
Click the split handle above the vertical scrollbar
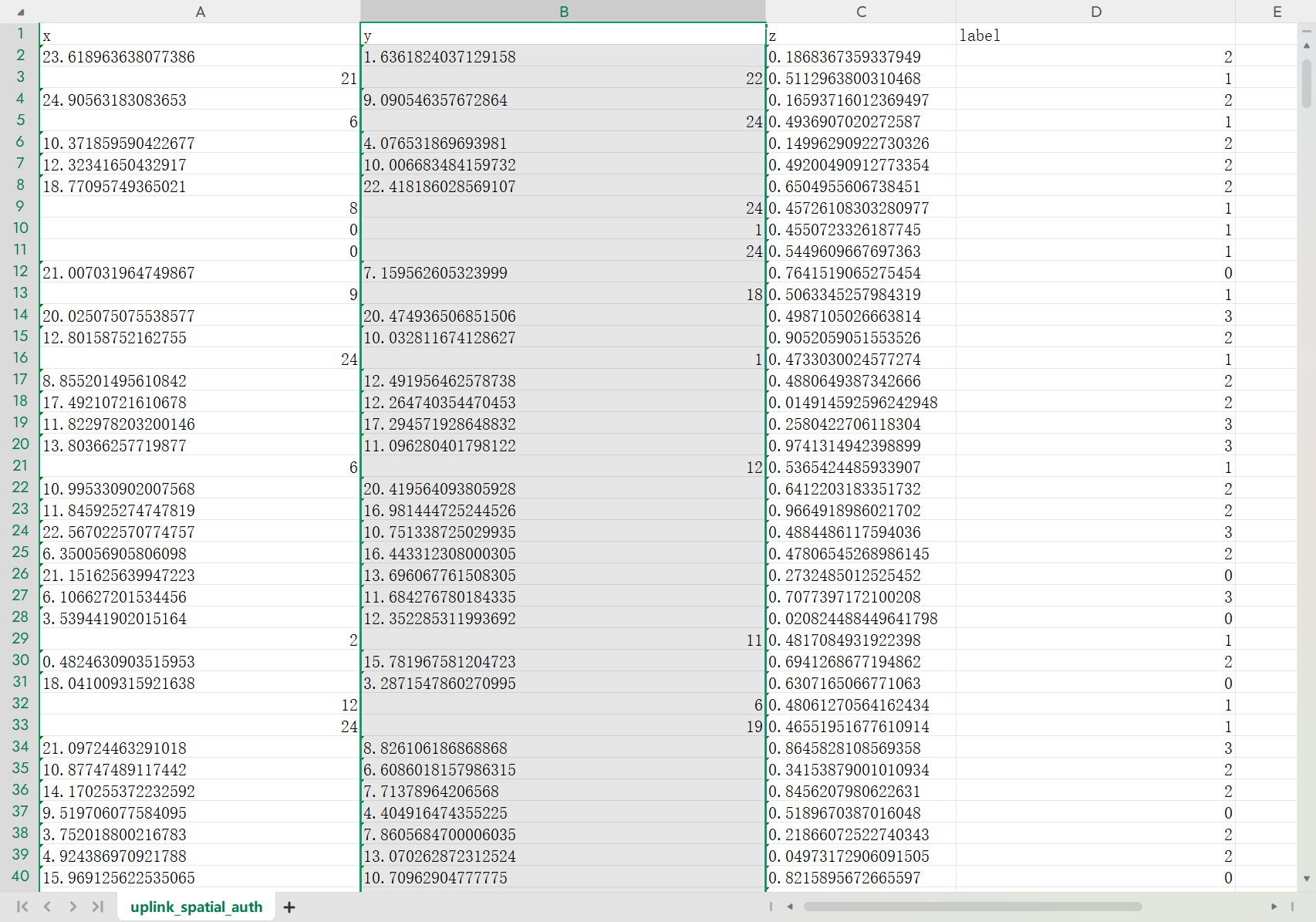click(x=1306, y=31)
